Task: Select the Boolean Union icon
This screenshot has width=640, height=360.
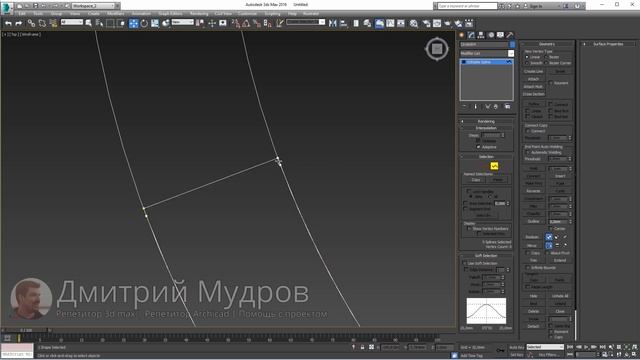Action: tap(549, 237)
